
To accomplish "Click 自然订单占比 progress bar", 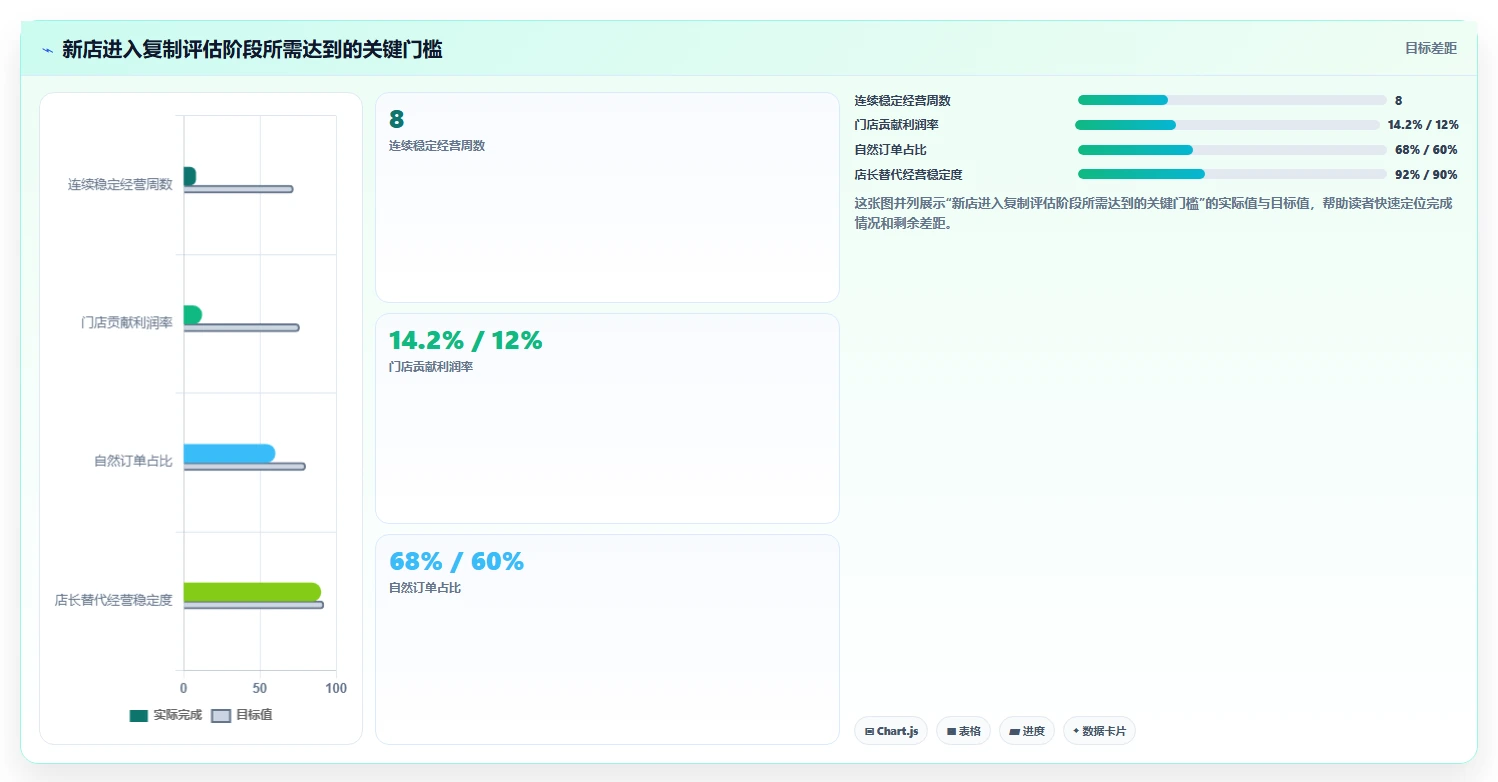I will click(1232, 150).
